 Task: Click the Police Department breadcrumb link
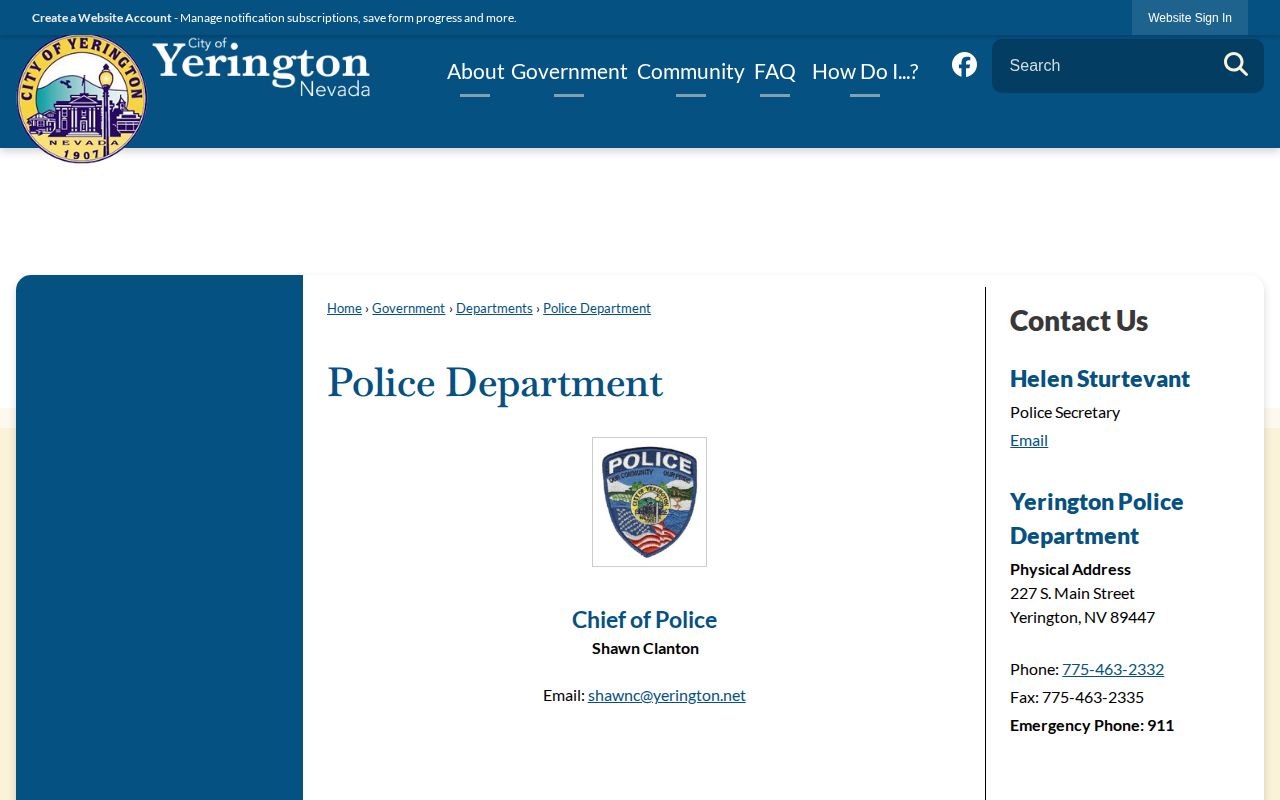597,308
